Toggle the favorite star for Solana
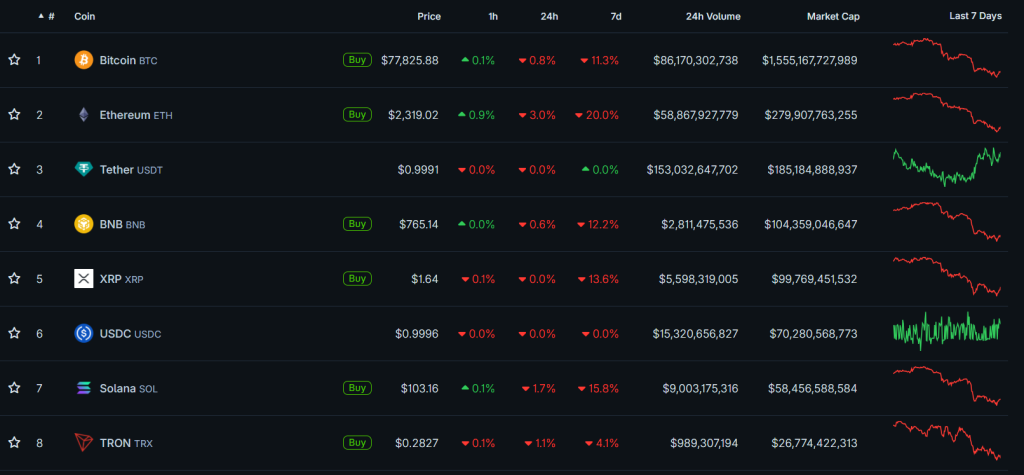 (14, 388)
